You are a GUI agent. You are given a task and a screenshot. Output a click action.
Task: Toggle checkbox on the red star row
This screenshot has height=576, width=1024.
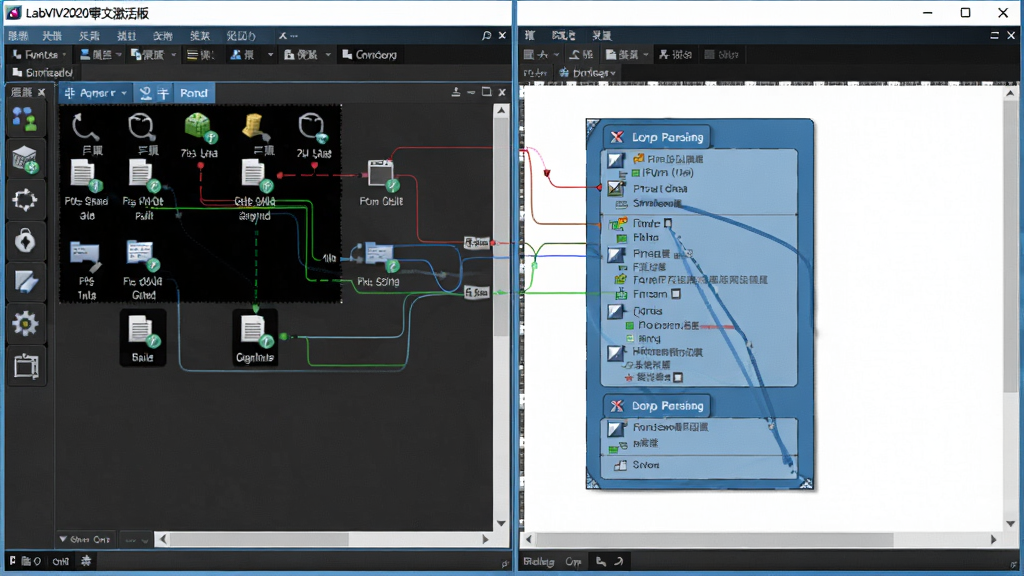tap(678, 377)
